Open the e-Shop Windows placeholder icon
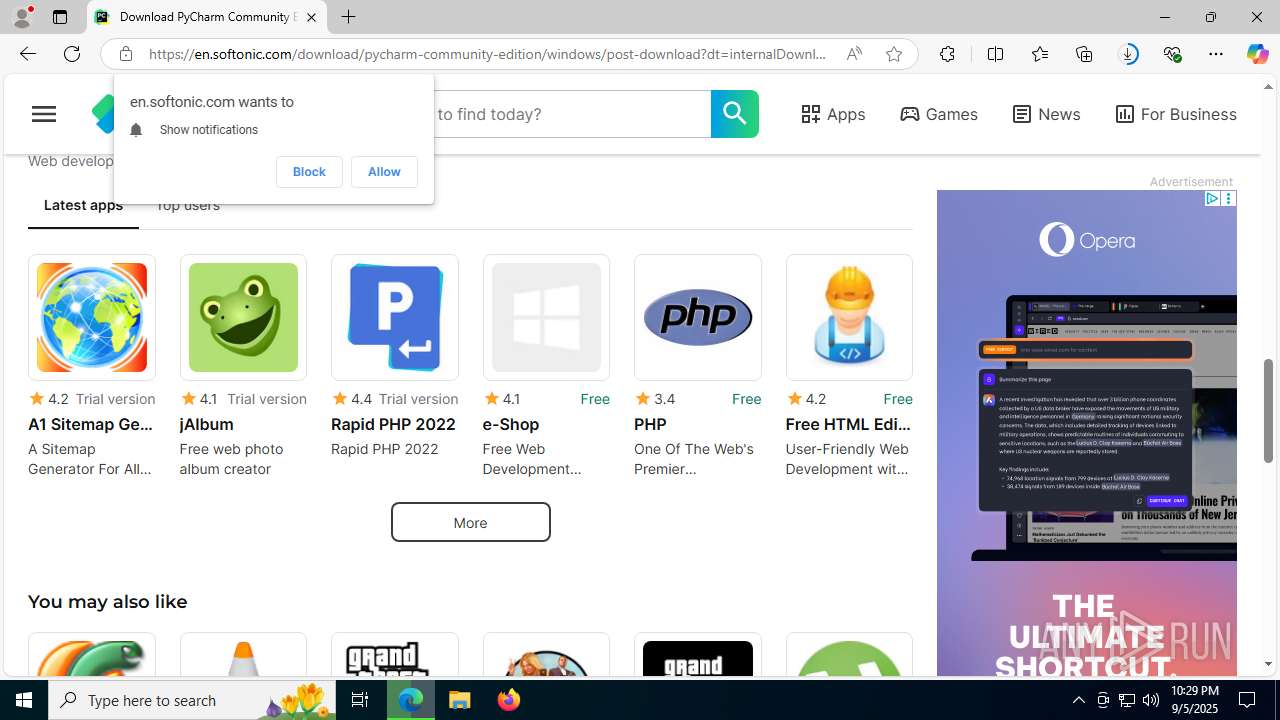 click(x=546, y=317)
